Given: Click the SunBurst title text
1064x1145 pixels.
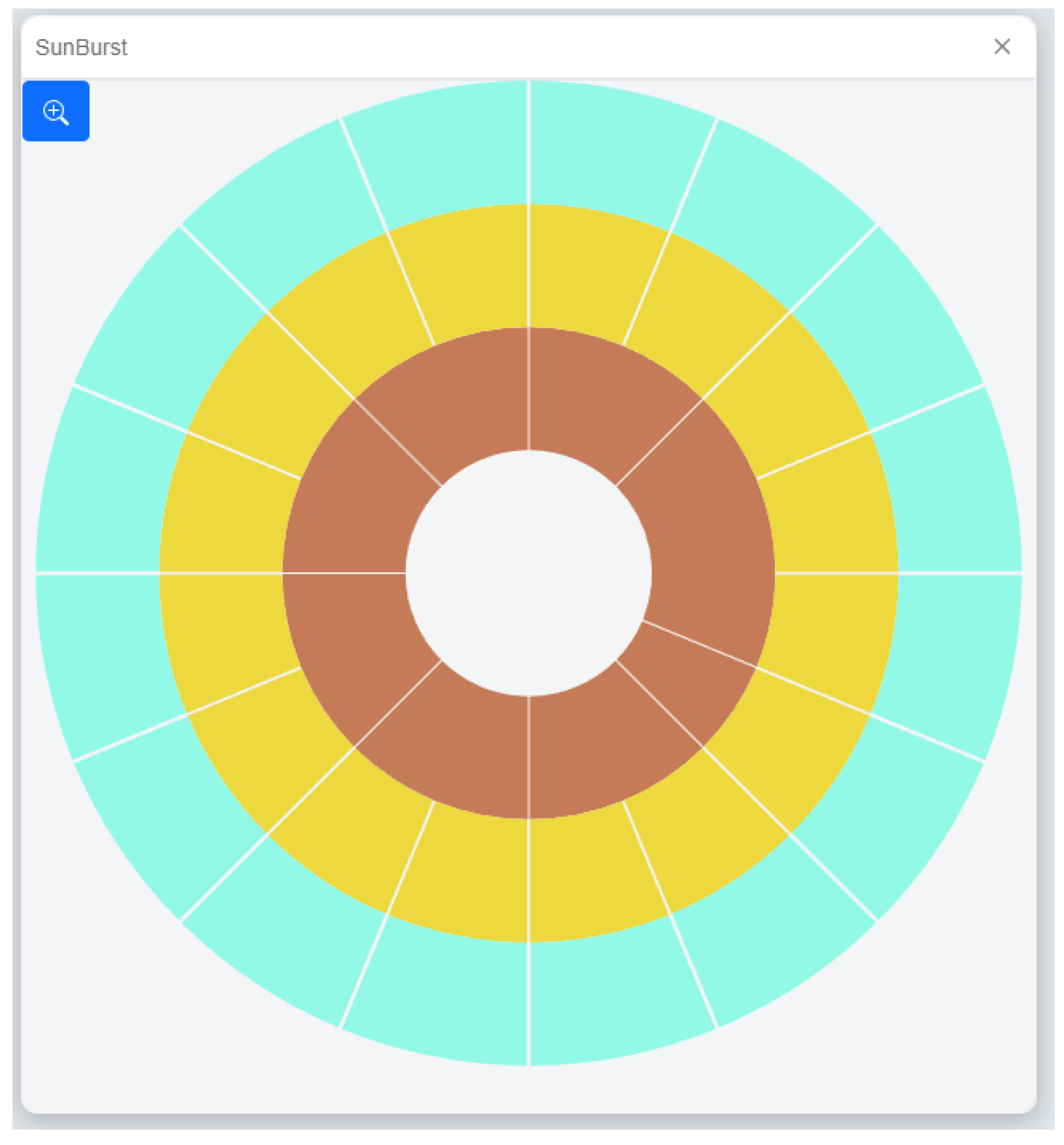Looking at the screenshot, I should [x=81, y=47].
